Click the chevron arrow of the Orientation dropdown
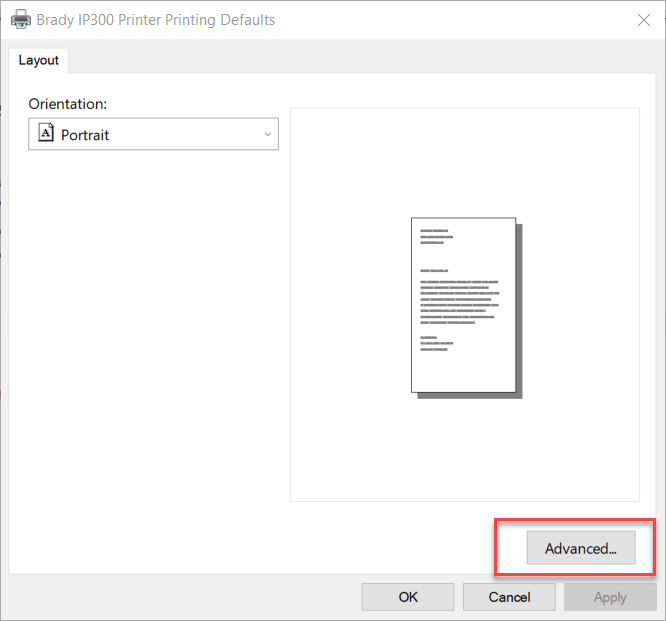Screen dimensions: 666x621 click(x=267, y=134)
